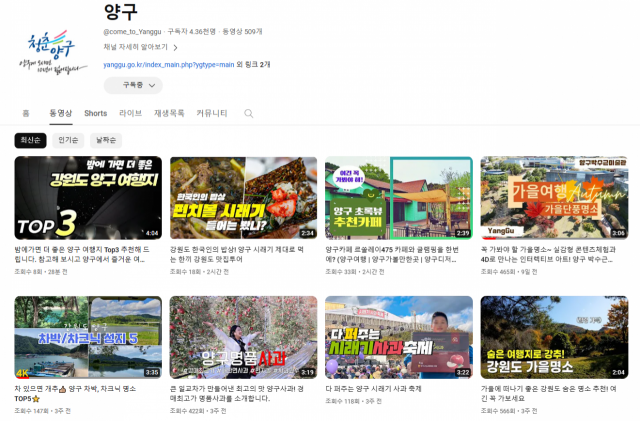Open the 구독중 subscription dropdown
The width and height of the screenshot is (640, 421).
pyautogui.click(x=133, y=86)
